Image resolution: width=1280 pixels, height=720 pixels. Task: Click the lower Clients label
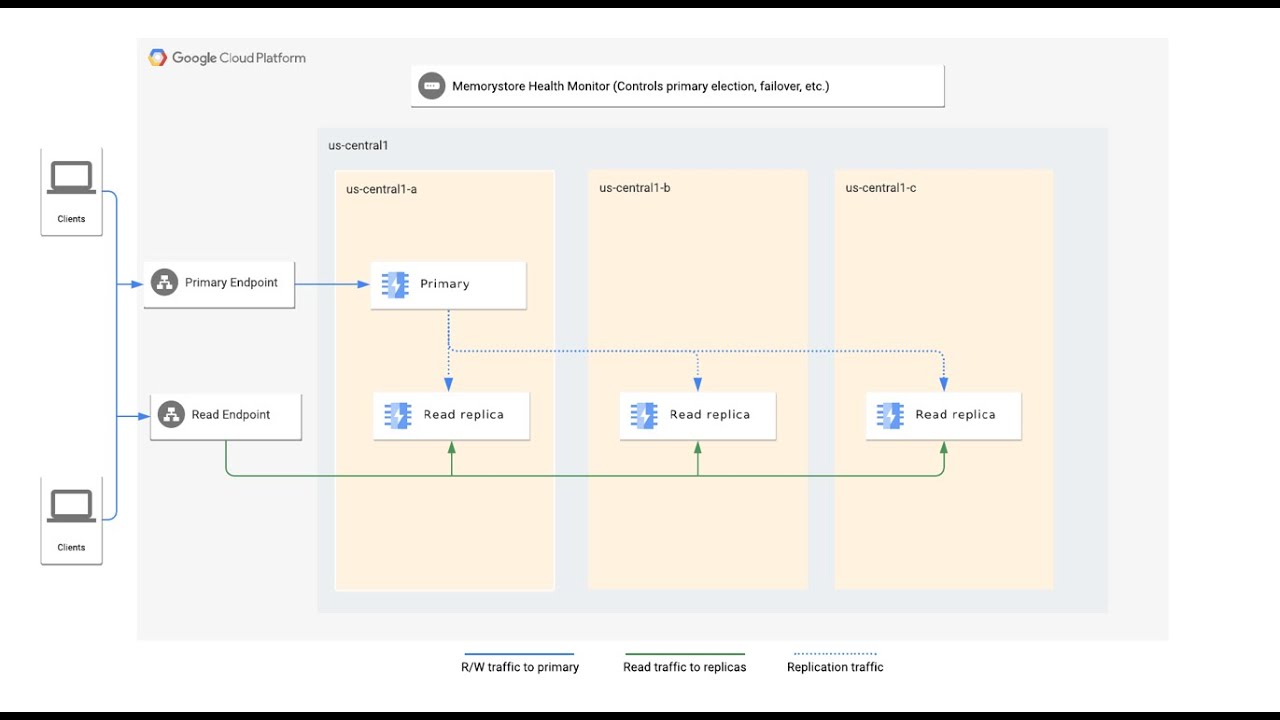(71, 548)
